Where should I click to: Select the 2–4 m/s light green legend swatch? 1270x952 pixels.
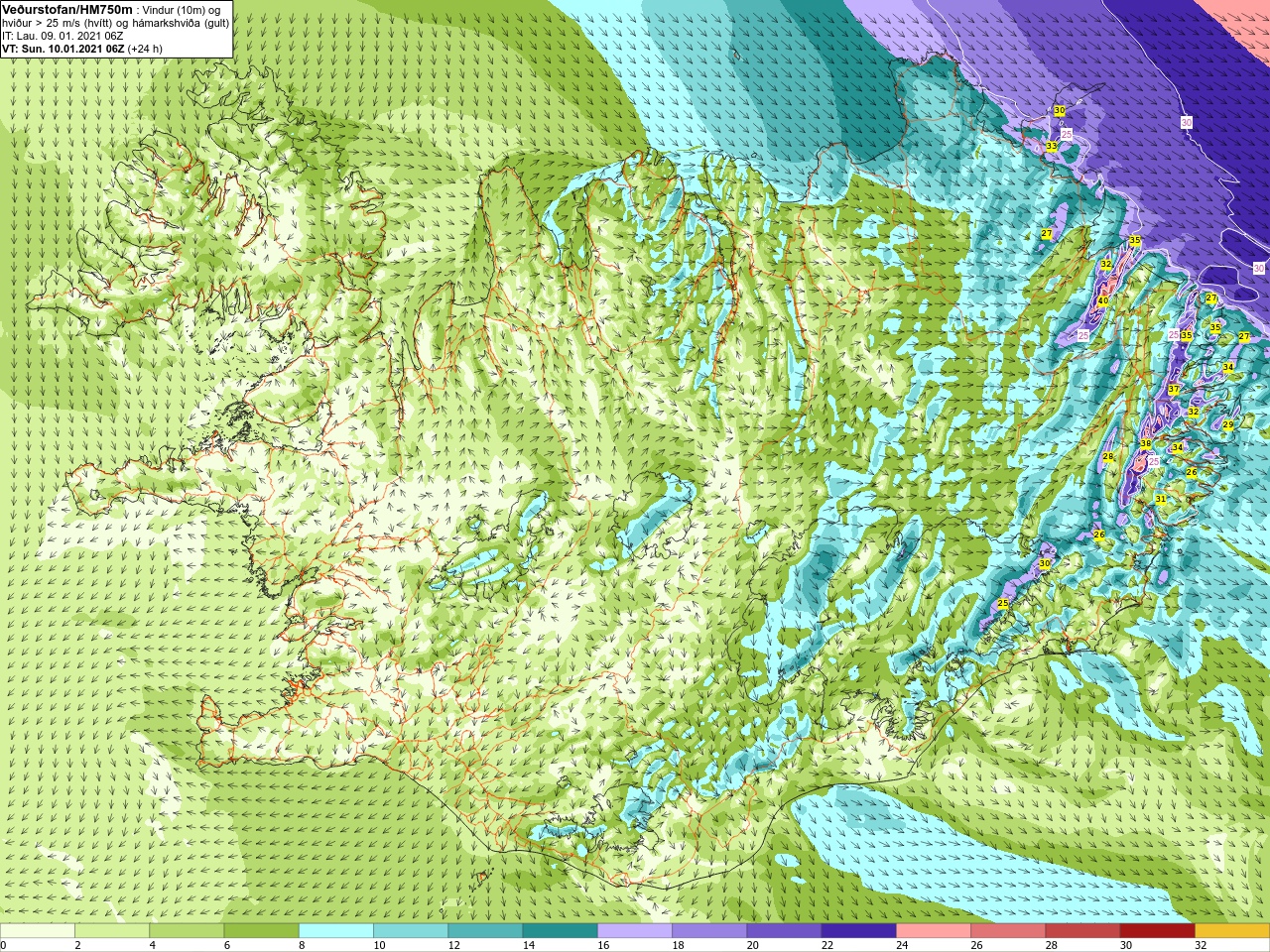[112, 931]
